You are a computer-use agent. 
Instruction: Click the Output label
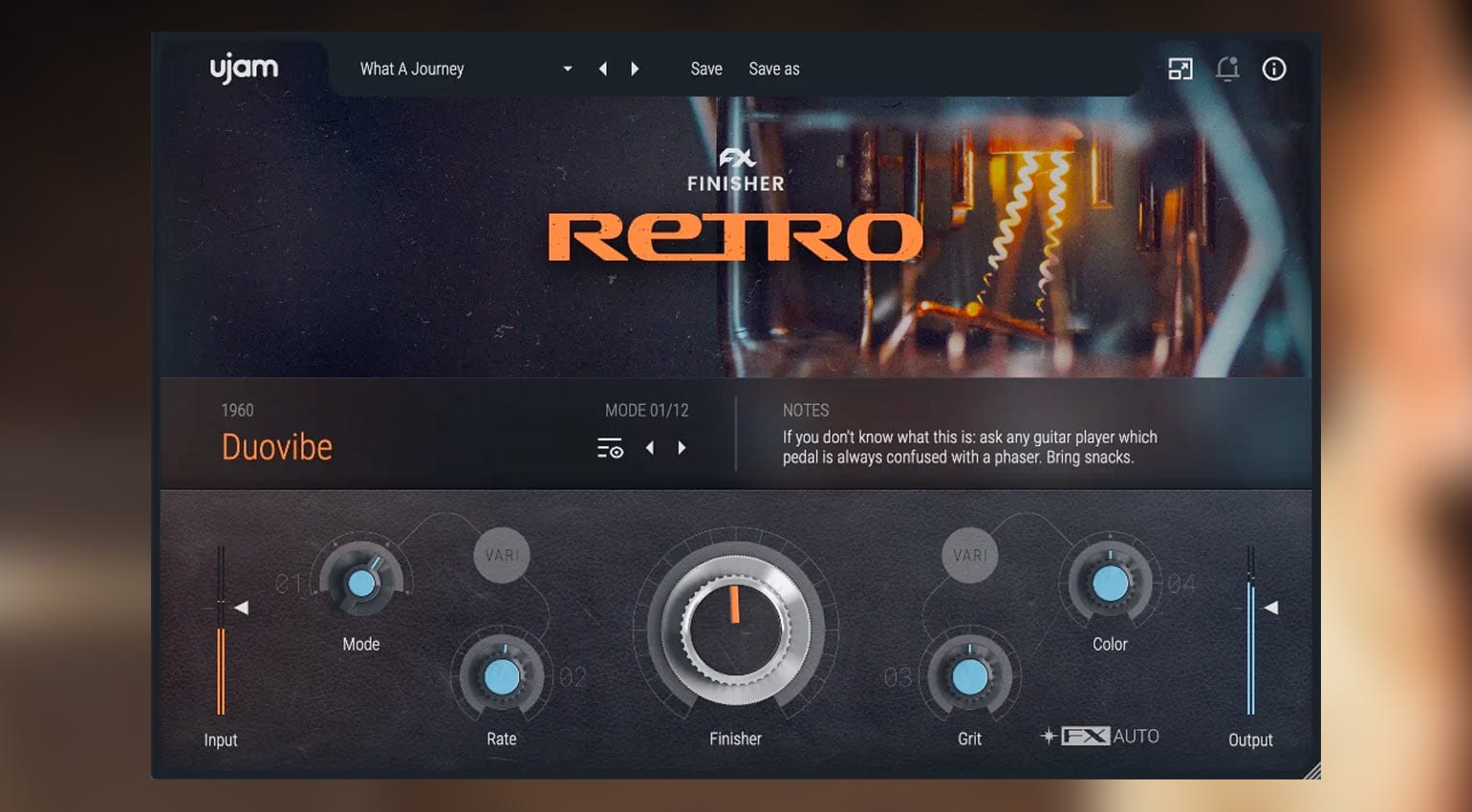1250,739
